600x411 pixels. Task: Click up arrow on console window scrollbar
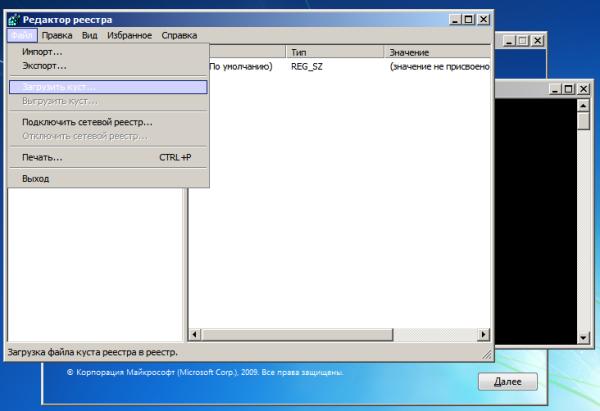[x=585, y=105]
